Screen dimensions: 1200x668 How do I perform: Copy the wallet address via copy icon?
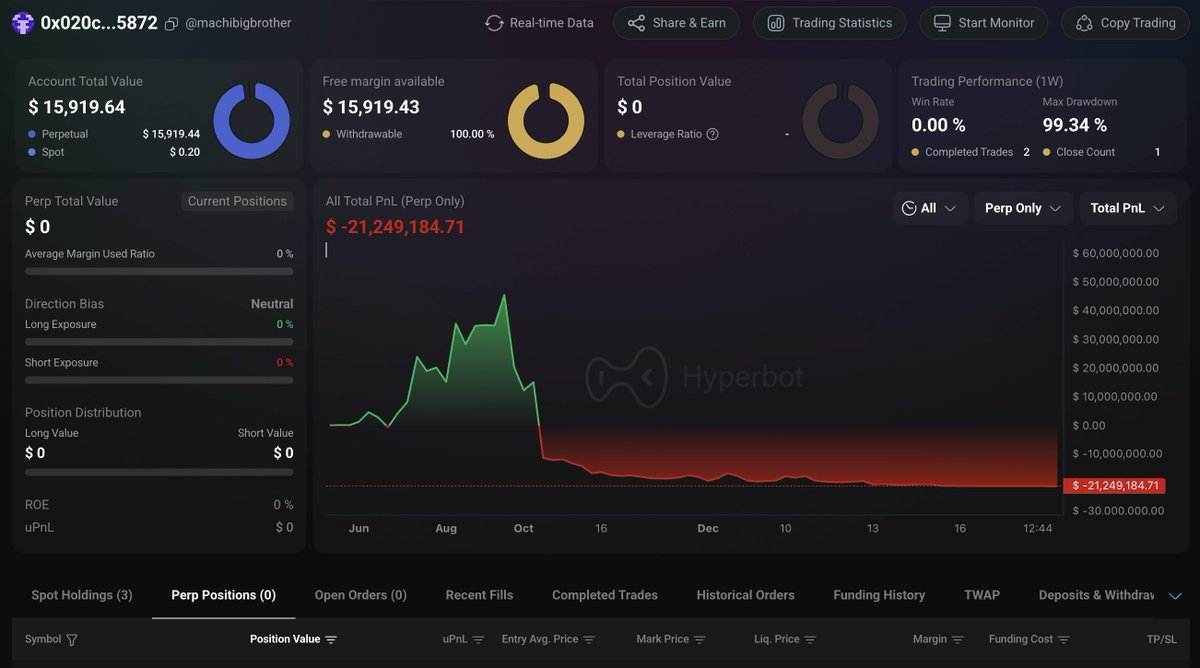tap(171, 23)
